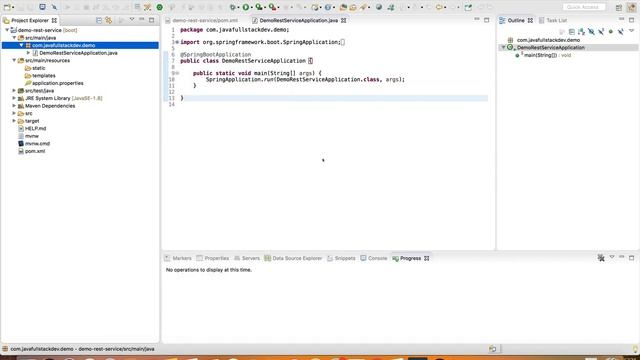This screenshot has height=360, width=640.
Task: Click the new Java class toolbar icon
Action: click(x=328, y=7)
